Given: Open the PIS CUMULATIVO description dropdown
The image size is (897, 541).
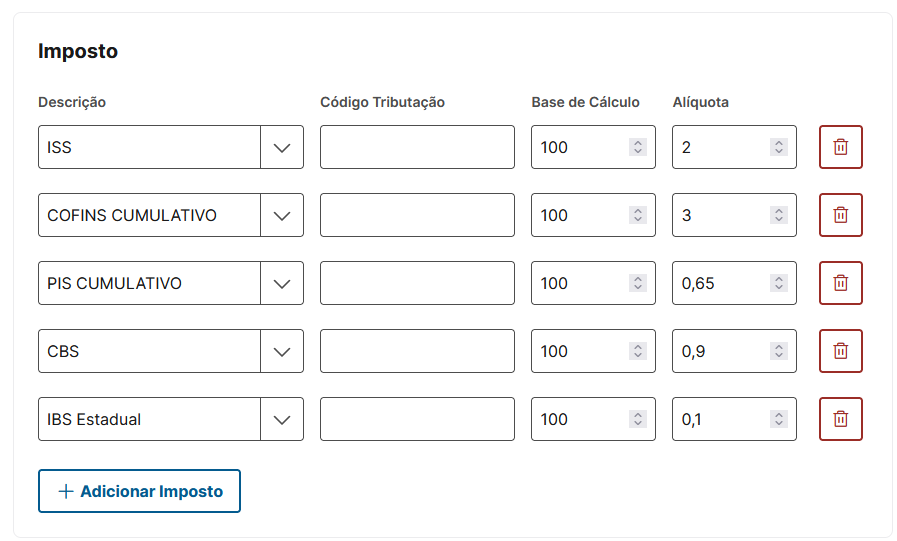Looking at the screenshot, I should [x=282, y=283].
